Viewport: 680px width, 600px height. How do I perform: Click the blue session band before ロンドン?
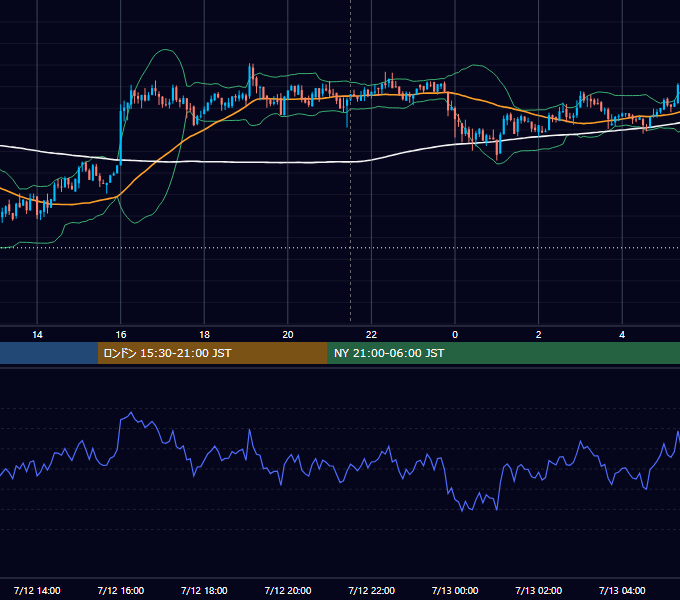pyautogui.click(x=49, y=353)
